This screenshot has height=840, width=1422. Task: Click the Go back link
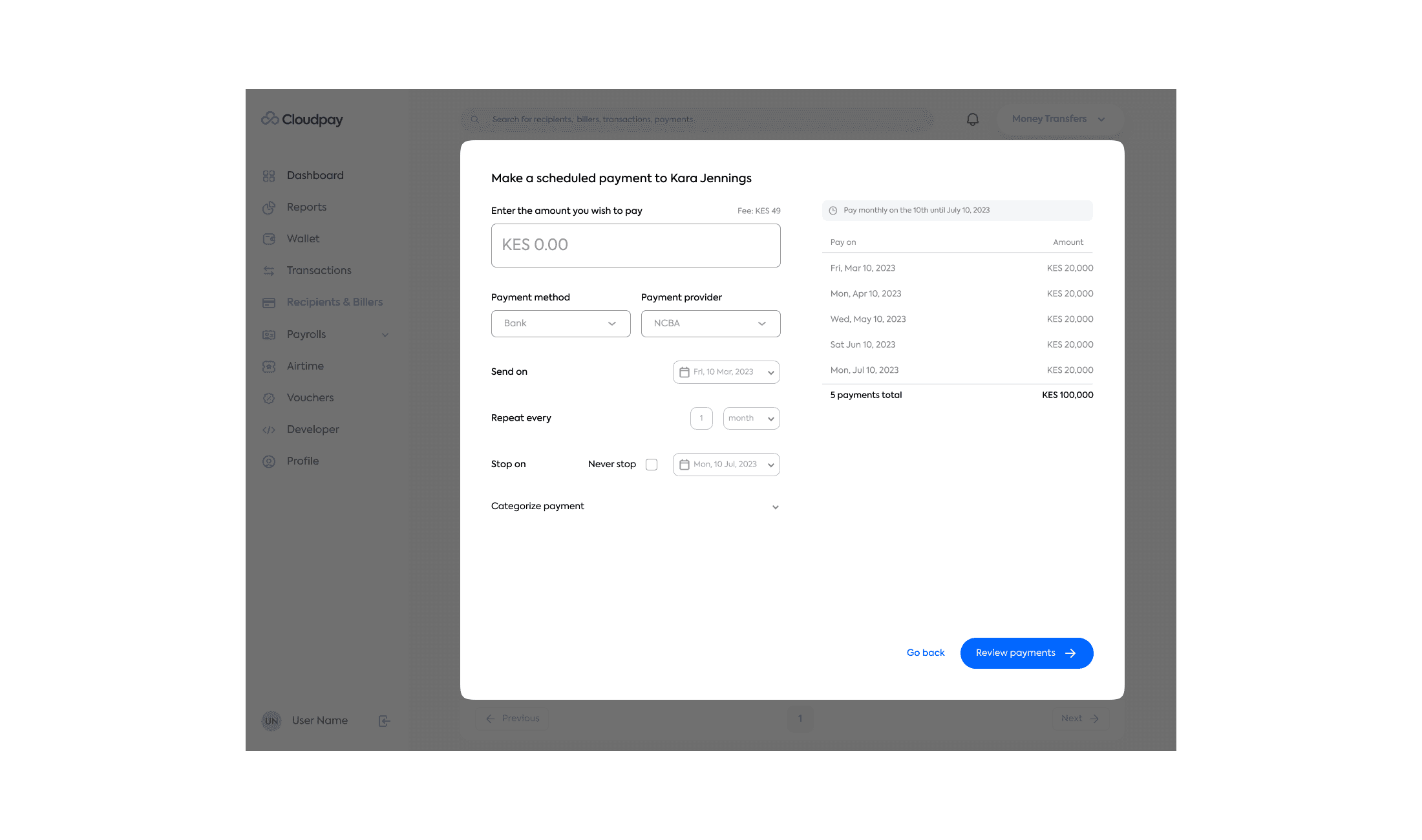925,653
